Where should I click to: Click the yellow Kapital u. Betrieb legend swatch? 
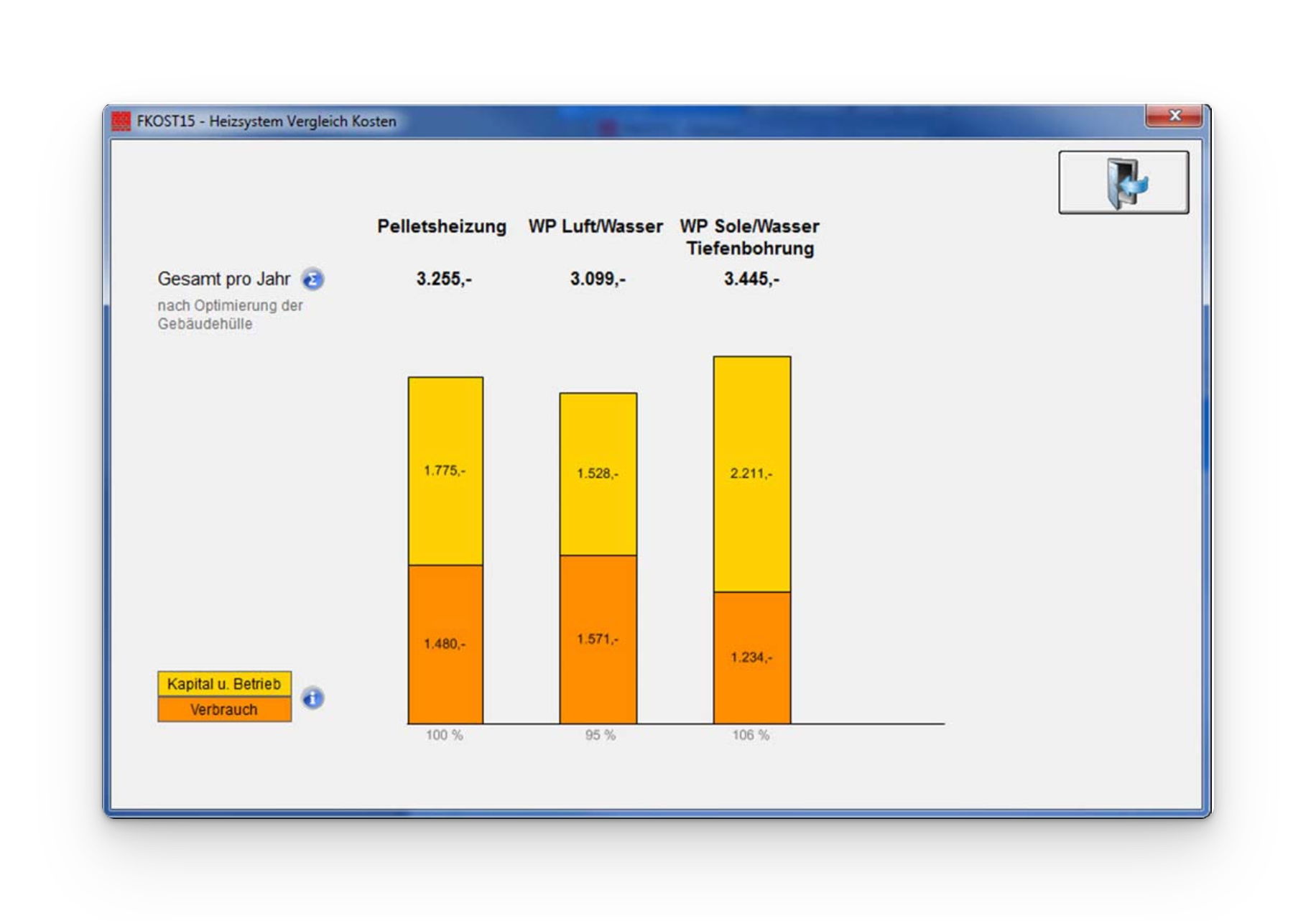[x=224, y=684]
